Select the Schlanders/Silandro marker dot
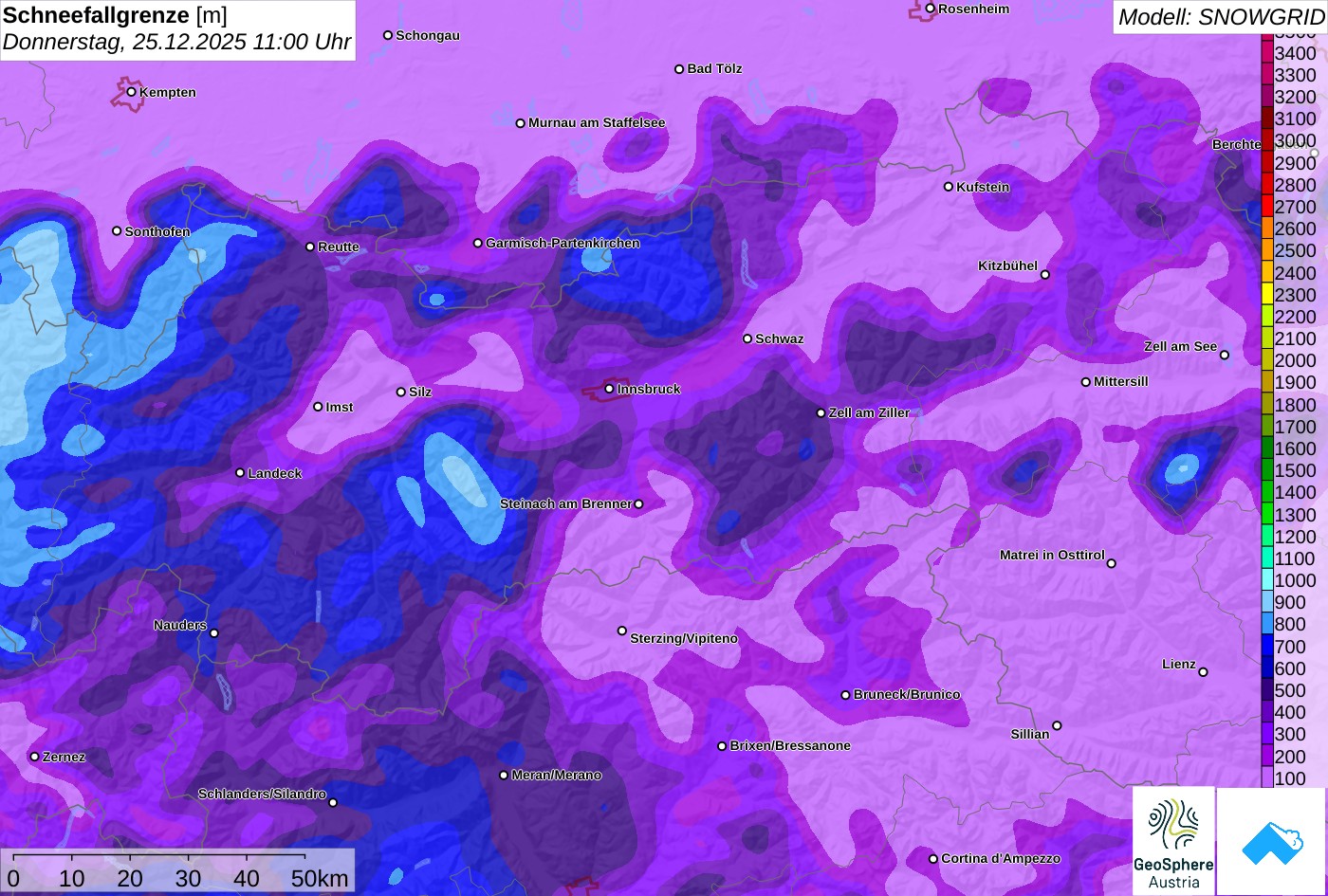The image size is (1328, 896). coord(333,803)
